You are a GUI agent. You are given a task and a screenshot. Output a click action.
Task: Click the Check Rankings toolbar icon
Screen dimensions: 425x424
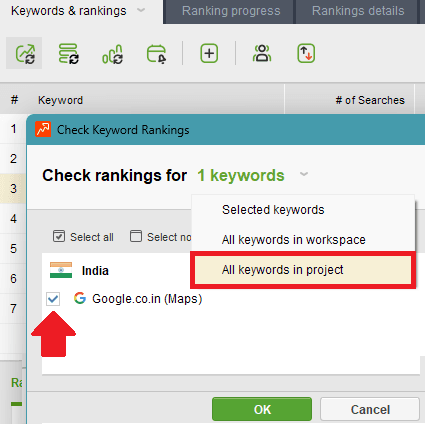tap(25, 53)
